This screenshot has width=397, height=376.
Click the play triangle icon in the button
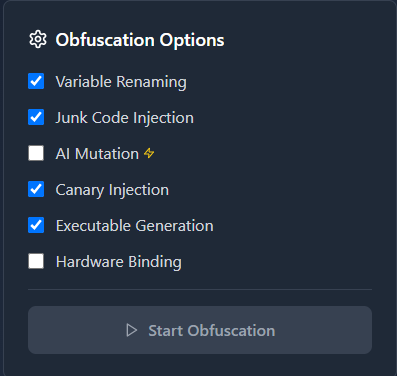132,330
